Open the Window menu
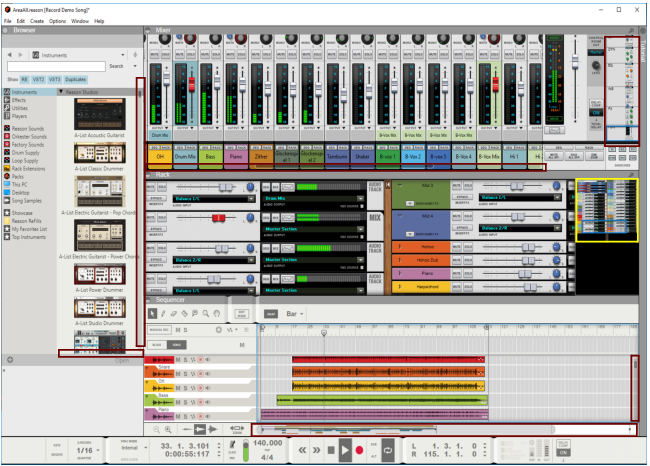The height and width of the screenshot is (466, 650). [x=80, y=21]
